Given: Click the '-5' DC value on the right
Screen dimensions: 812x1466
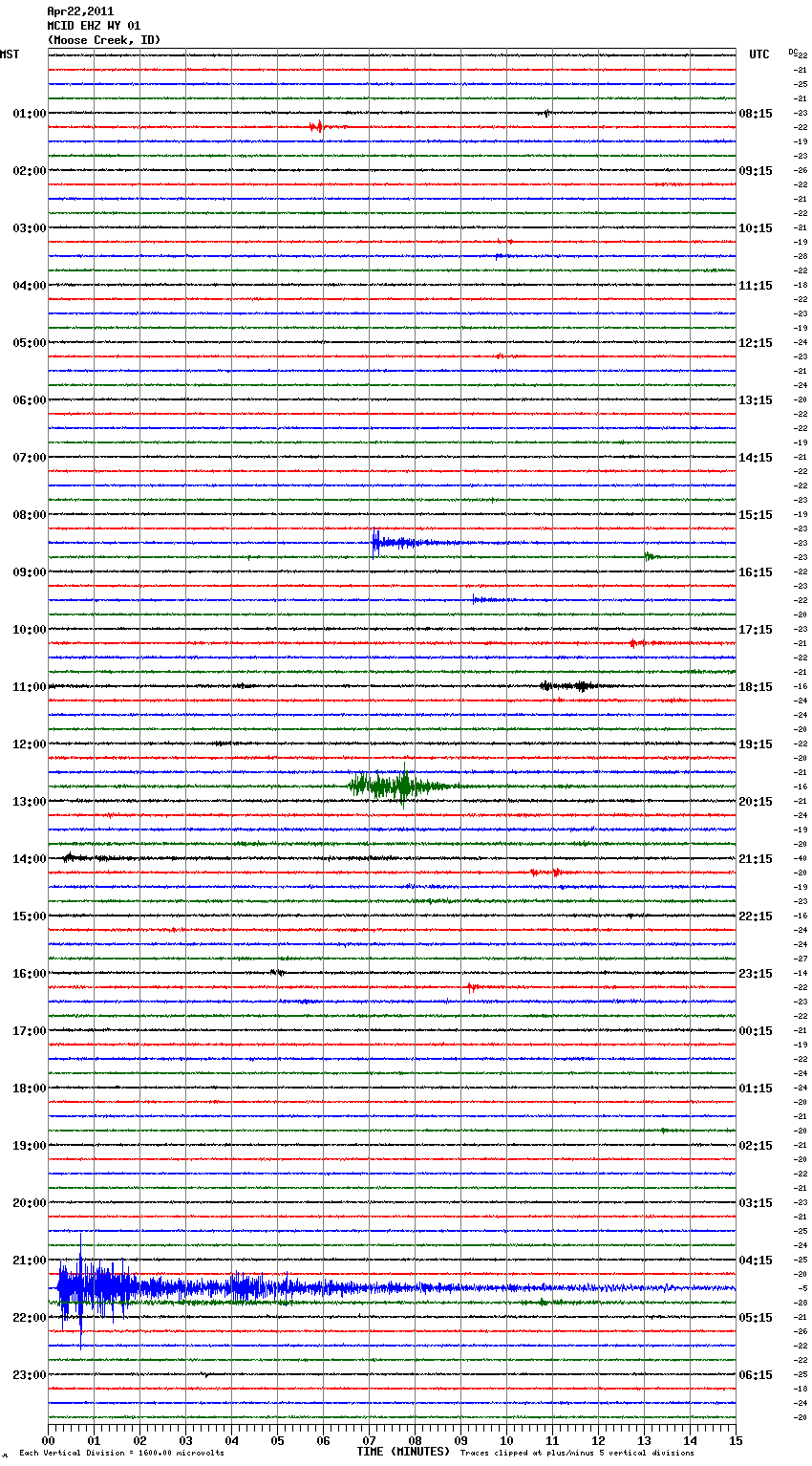Looking at the screenshot, I should pos(802,1288).
